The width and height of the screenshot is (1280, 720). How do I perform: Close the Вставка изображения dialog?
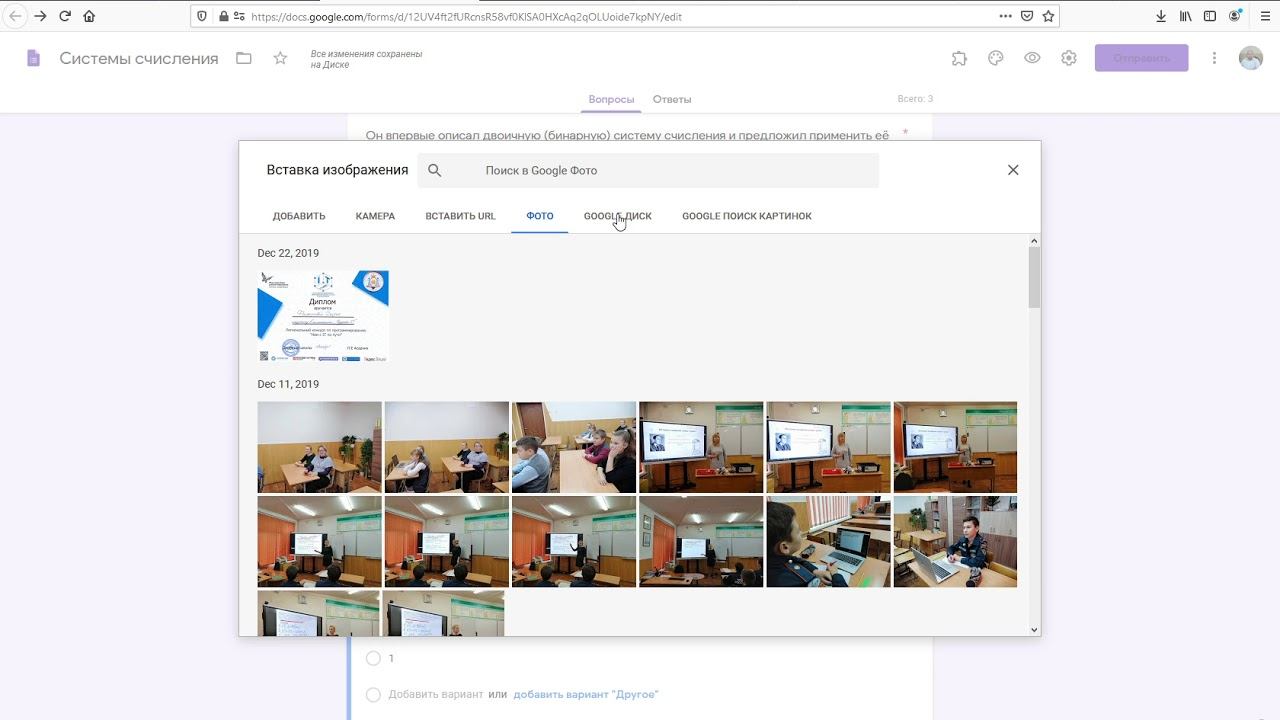pyautogui.click(x=1013, y=170)
